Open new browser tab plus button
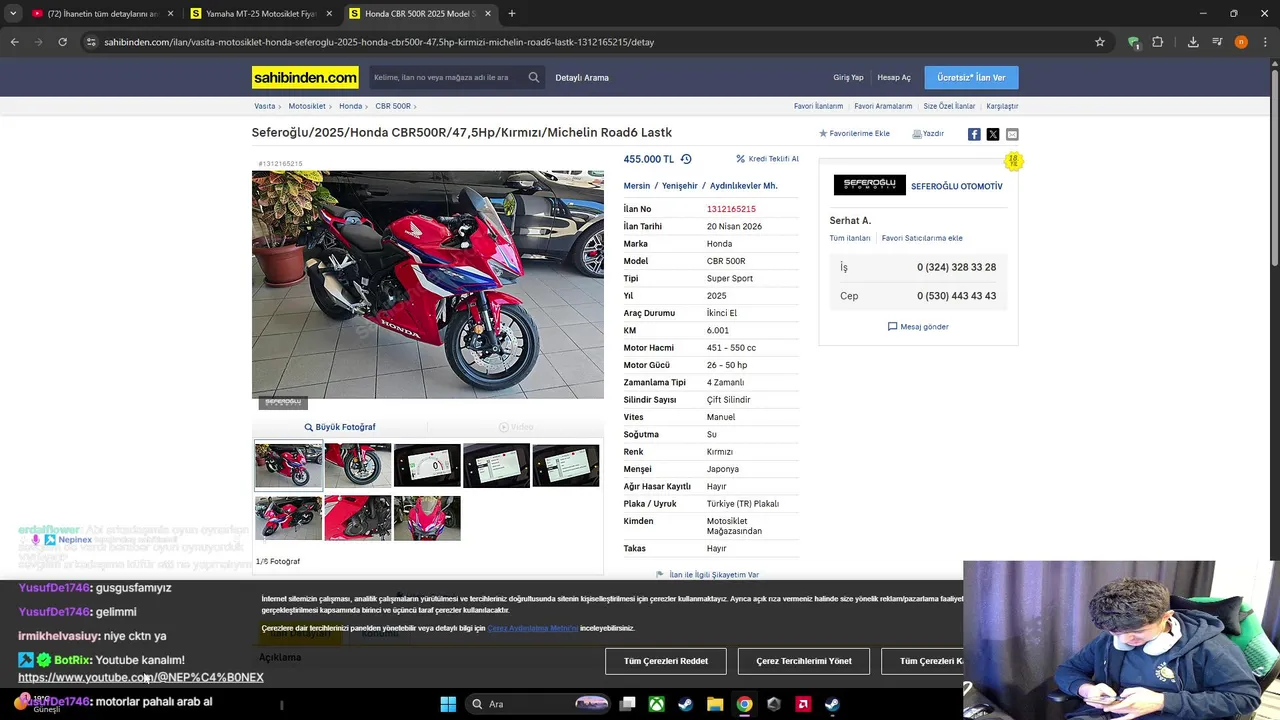Viewport: 1280px width, 720px height. pyautogui.click(x=512, y=14)
